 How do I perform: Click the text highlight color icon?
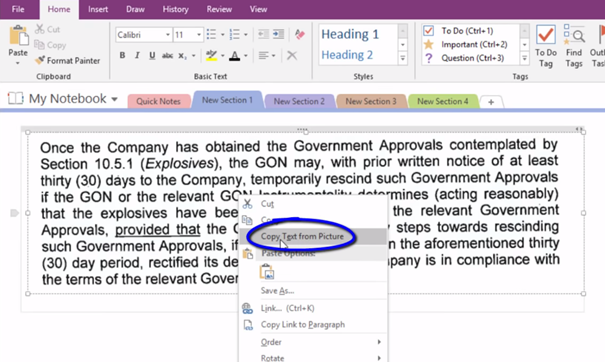(x=211, y=56)
